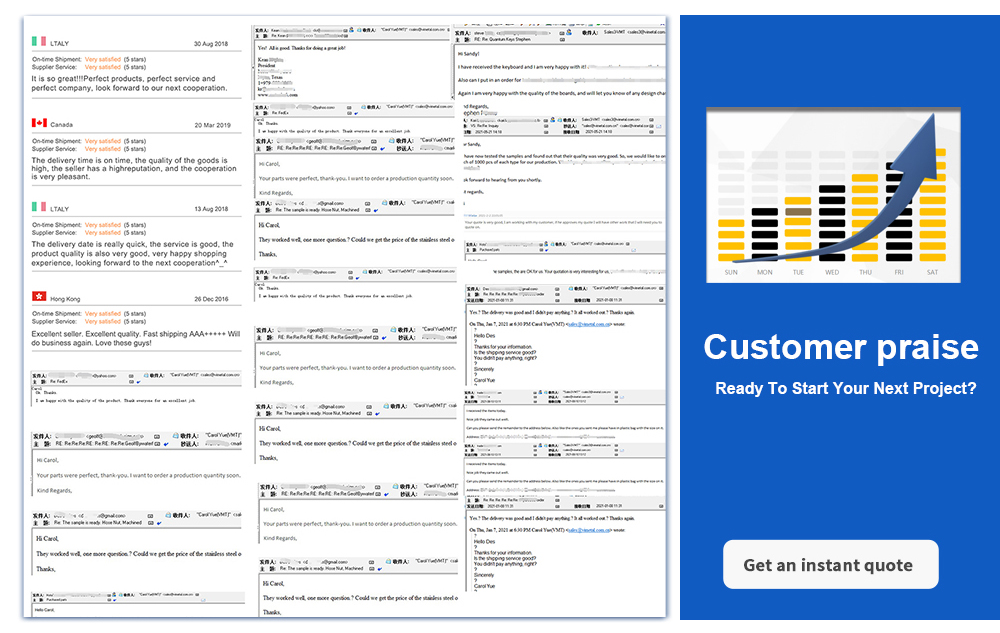Click the Canada flag icon

pos(39,123)
